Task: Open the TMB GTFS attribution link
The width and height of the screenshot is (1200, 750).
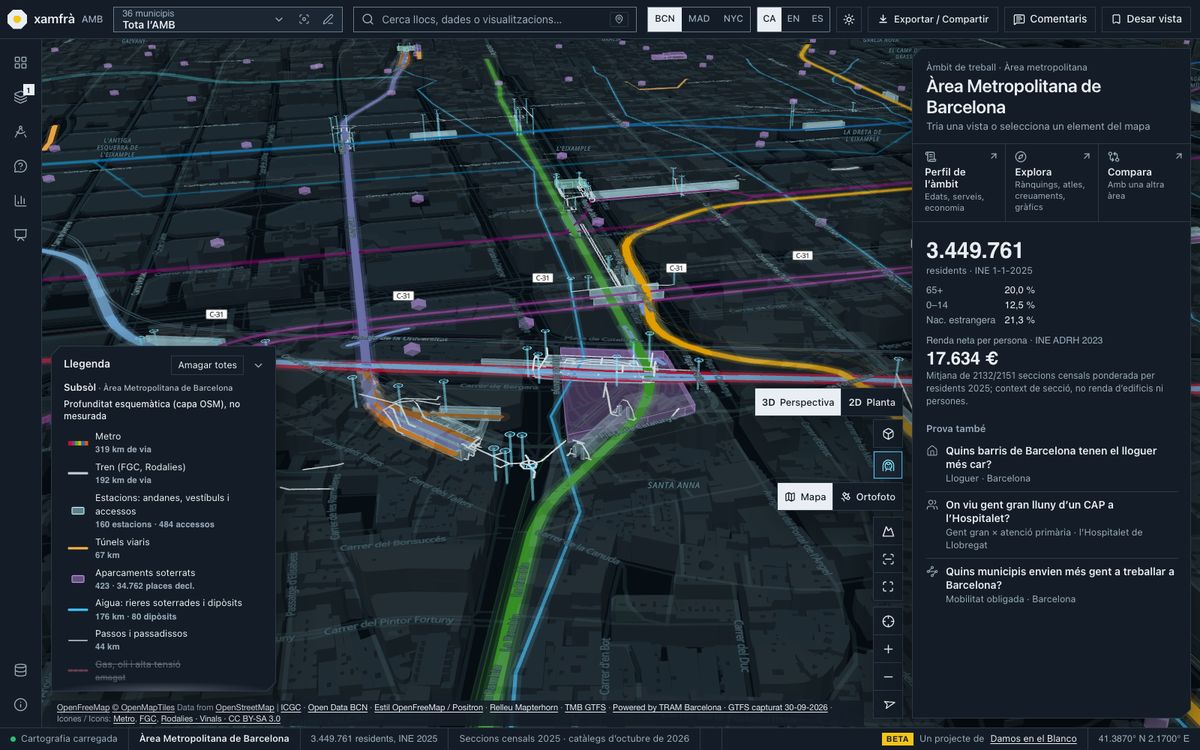Action: click(x=585, y=708)
